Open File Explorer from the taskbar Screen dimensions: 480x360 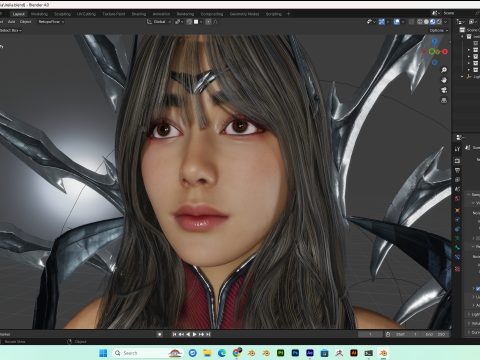coord(207,353)
